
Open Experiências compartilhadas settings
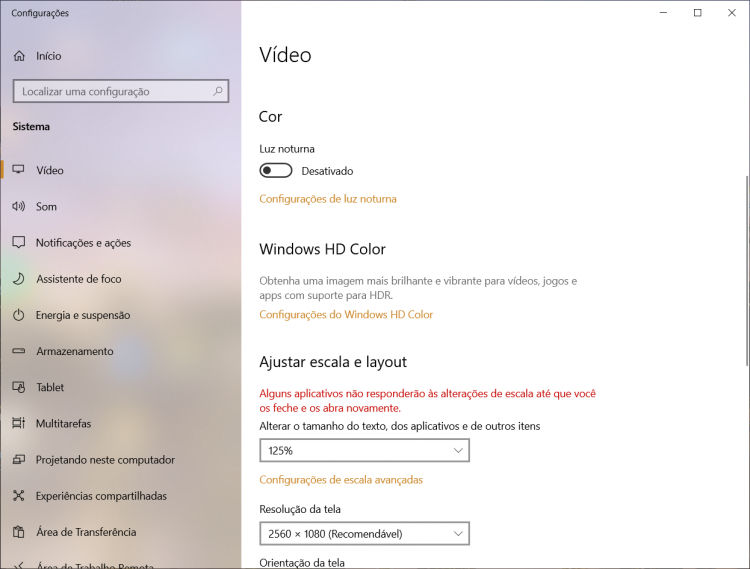click(121, 496)
